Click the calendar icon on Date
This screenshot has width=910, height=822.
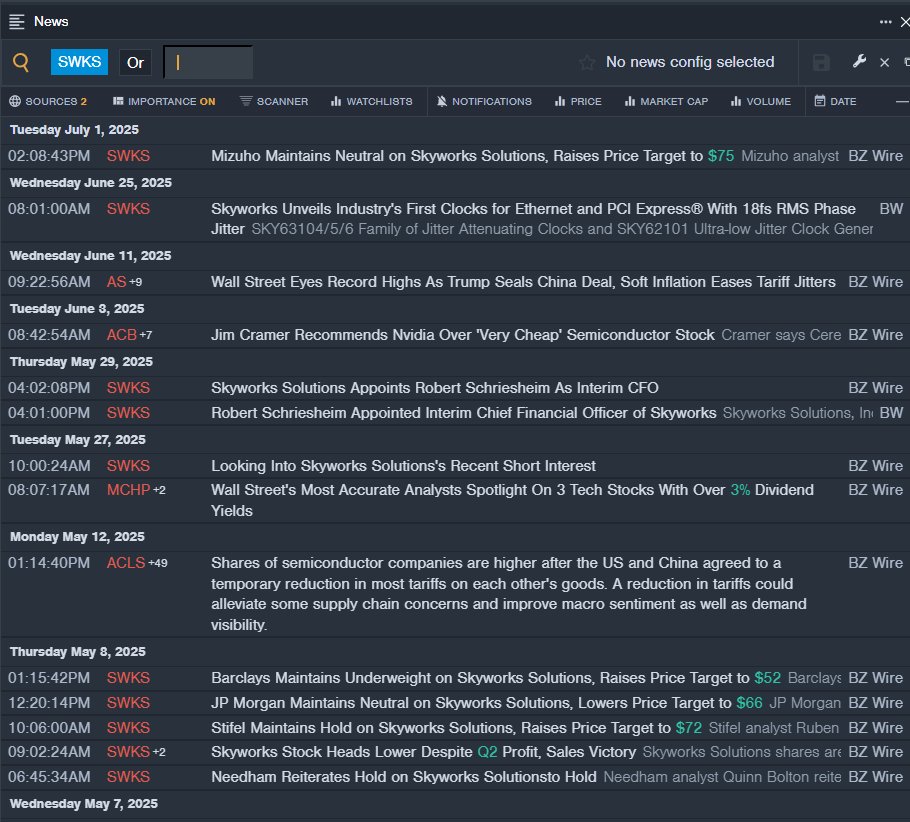click(819, 101)
